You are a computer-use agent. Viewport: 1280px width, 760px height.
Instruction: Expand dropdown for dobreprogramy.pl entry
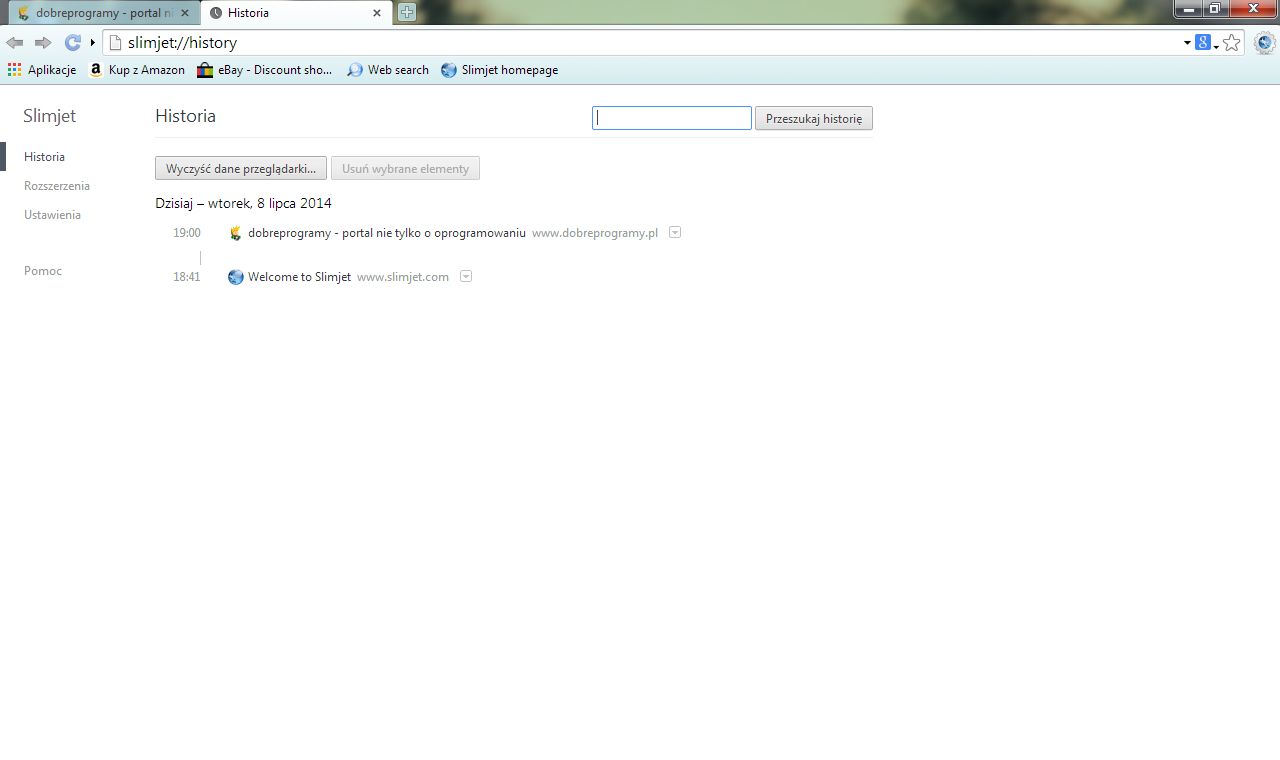coord(675,232)
